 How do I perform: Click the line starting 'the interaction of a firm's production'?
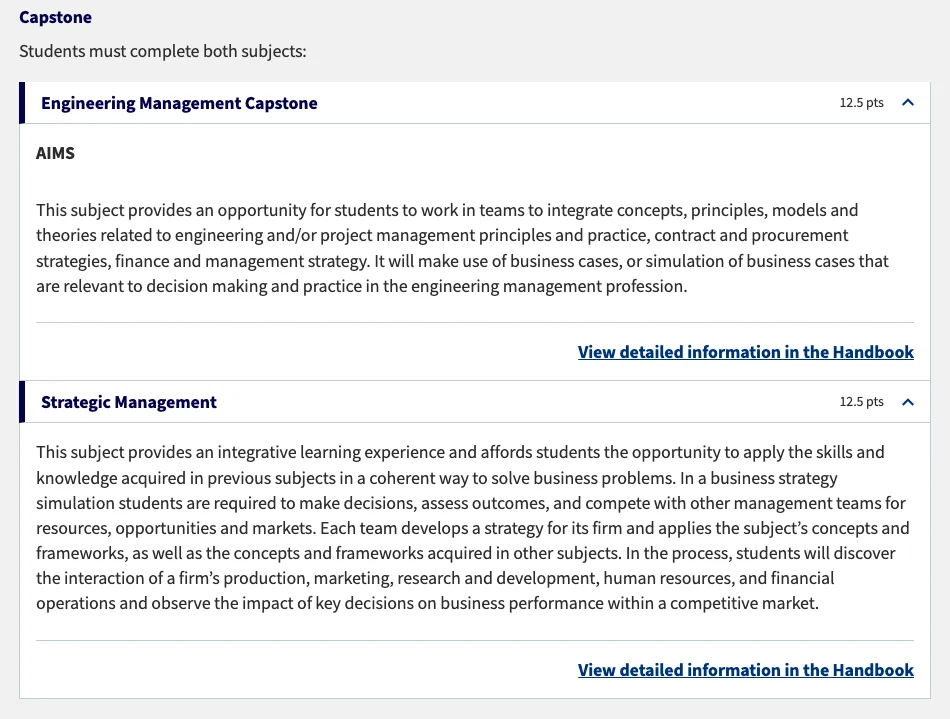click(435, 578)
